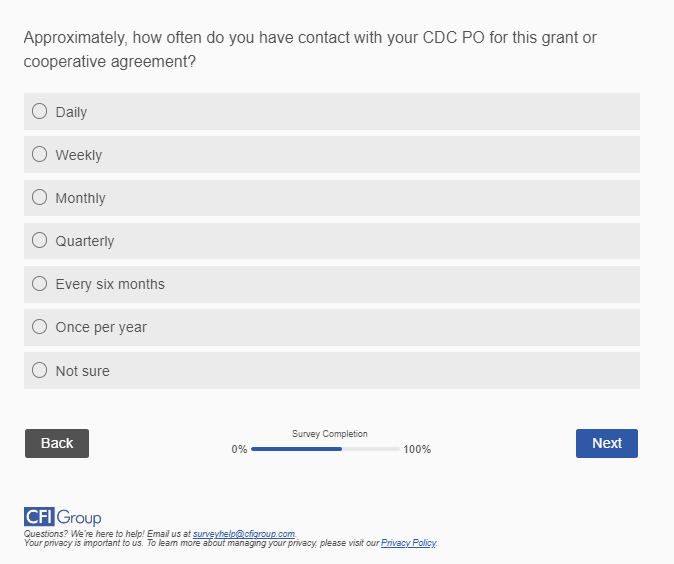Image resolution: width=674 pixels, height=564 pixels.
Task: Open the Privacy Policy link
Action: pos(408,543)
